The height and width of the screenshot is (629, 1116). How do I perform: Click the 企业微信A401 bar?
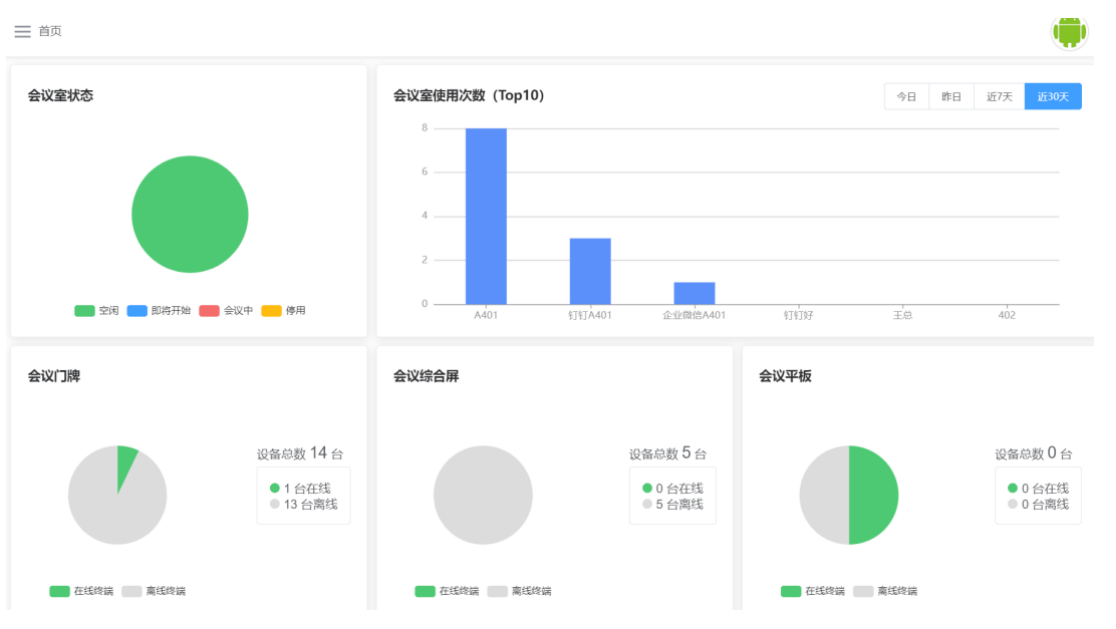click(x=694, y=293)
